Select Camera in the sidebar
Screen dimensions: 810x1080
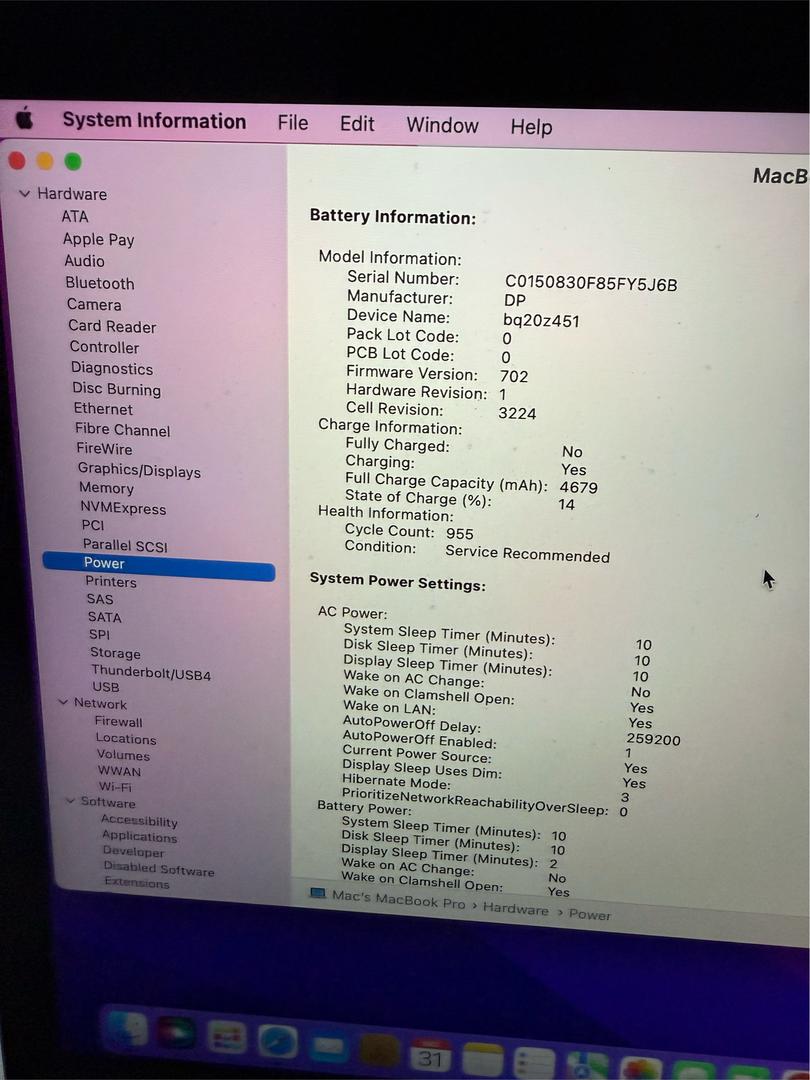pos(94,304)
